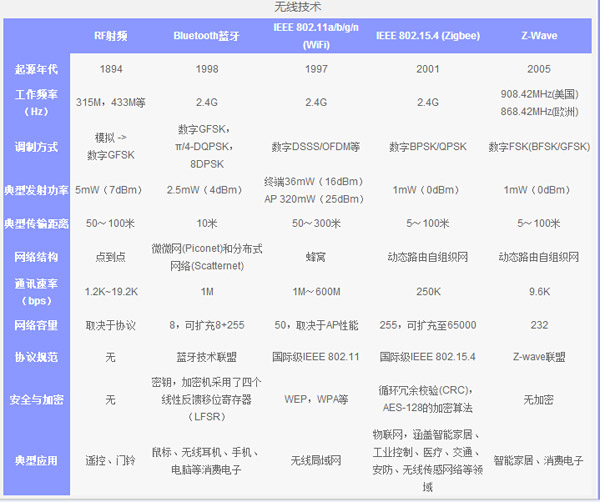Select the Z-wave联盟 protocol cell
The image size is (600, 502).
click(538, 356)
